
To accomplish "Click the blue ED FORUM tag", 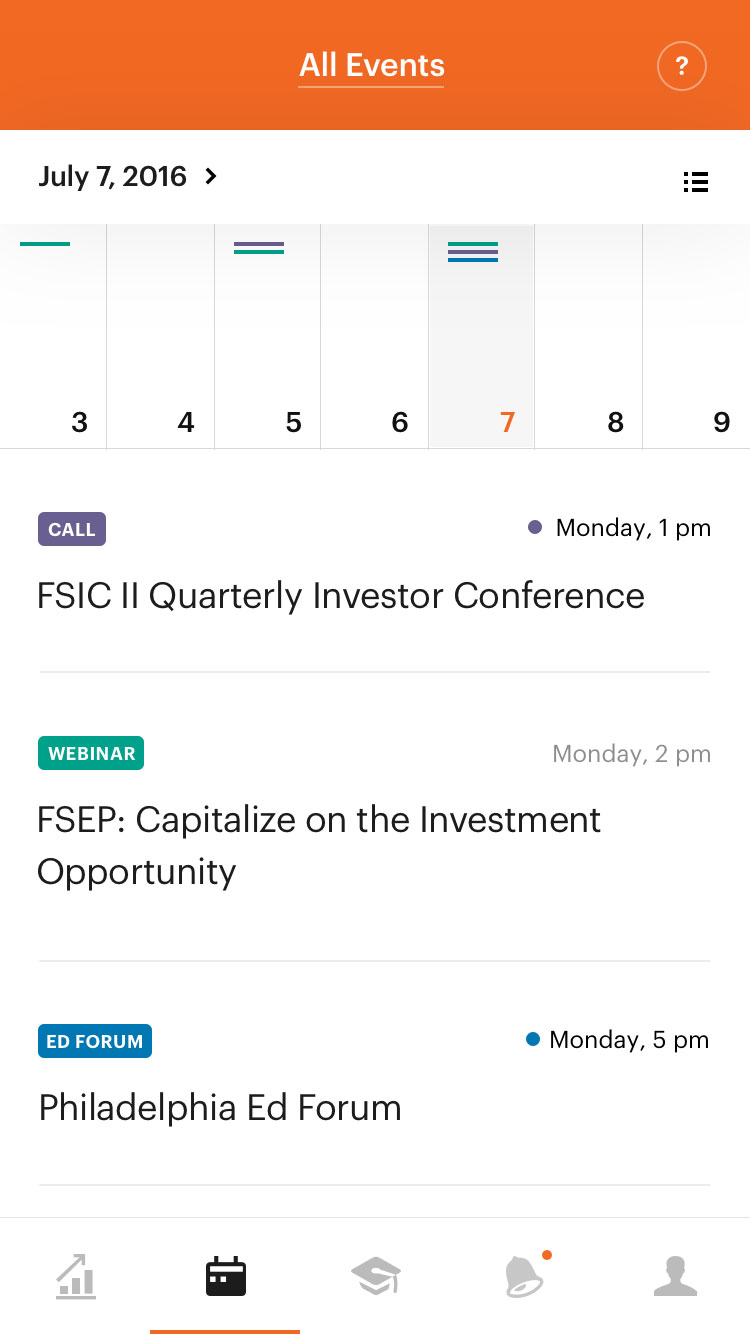I will click(95, 1041).
